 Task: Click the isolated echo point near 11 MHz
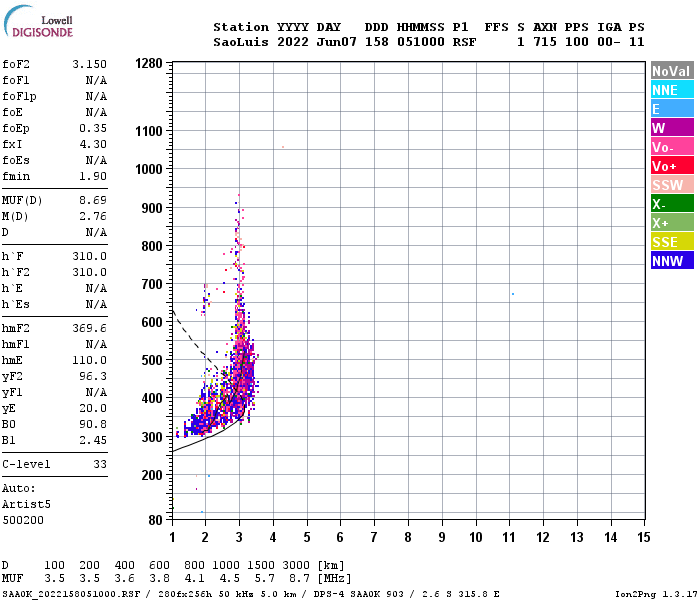pos(512,294)
